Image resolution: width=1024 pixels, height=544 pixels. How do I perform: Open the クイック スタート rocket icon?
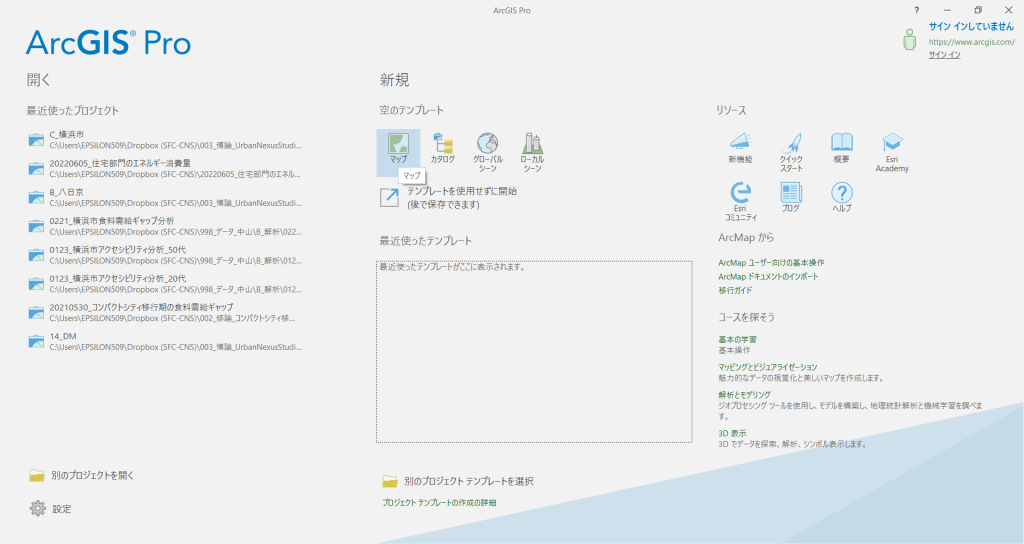point(791,142)
